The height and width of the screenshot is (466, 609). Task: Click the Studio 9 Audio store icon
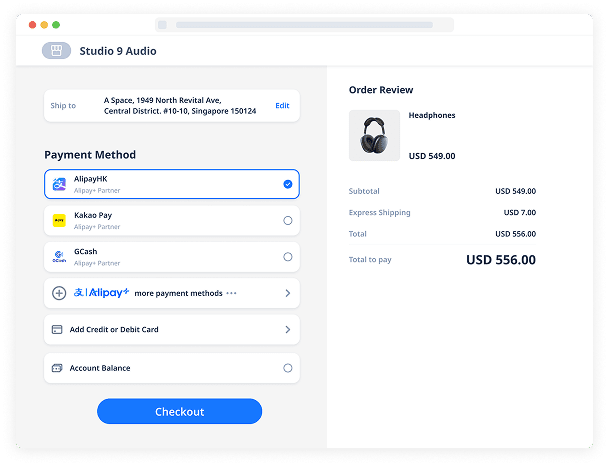point(56,51)
